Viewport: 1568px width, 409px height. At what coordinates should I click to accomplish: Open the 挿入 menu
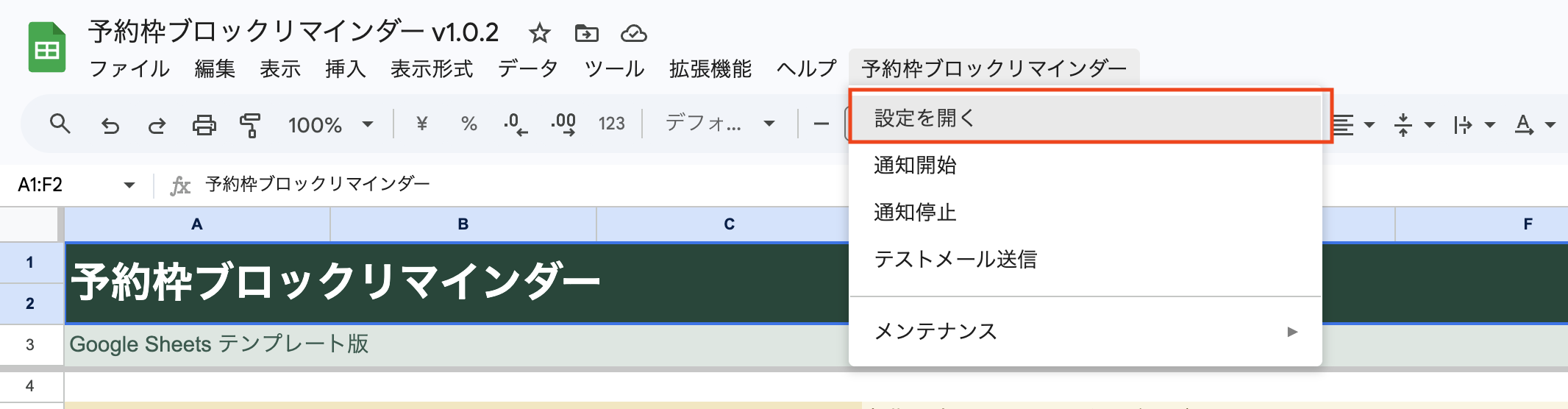(x=346, y=68)
